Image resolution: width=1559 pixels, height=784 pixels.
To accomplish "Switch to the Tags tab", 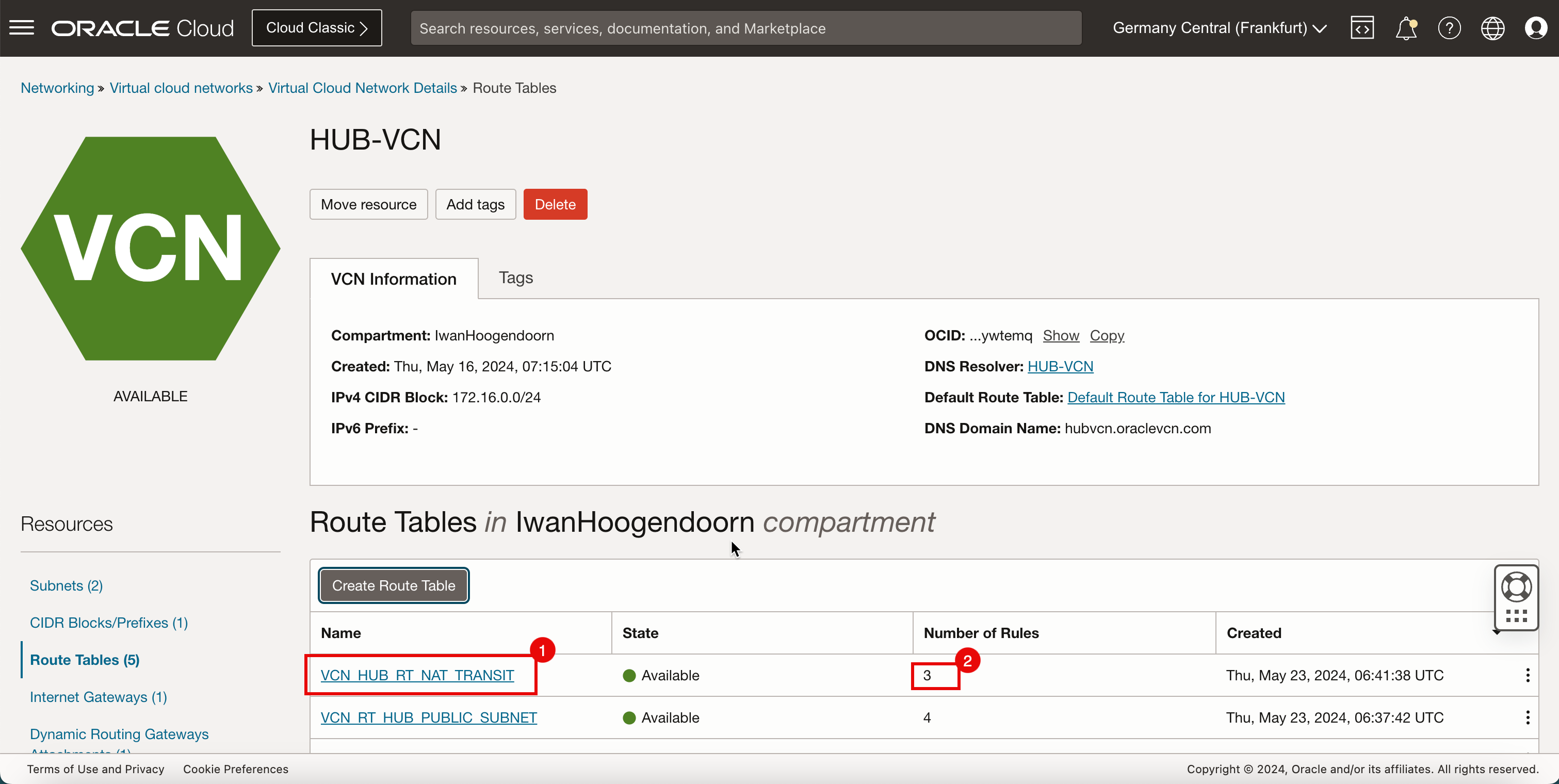I will point(516,277).
